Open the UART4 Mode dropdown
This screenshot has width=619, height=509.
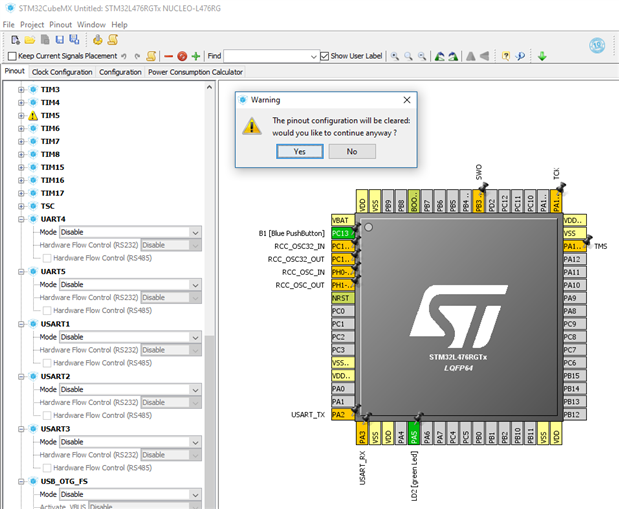[195, 232]
